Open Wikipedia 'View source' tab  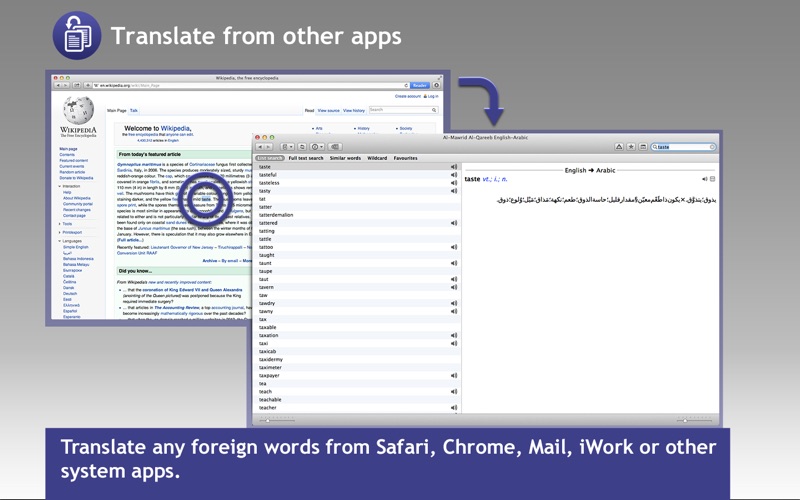point(329,110)
